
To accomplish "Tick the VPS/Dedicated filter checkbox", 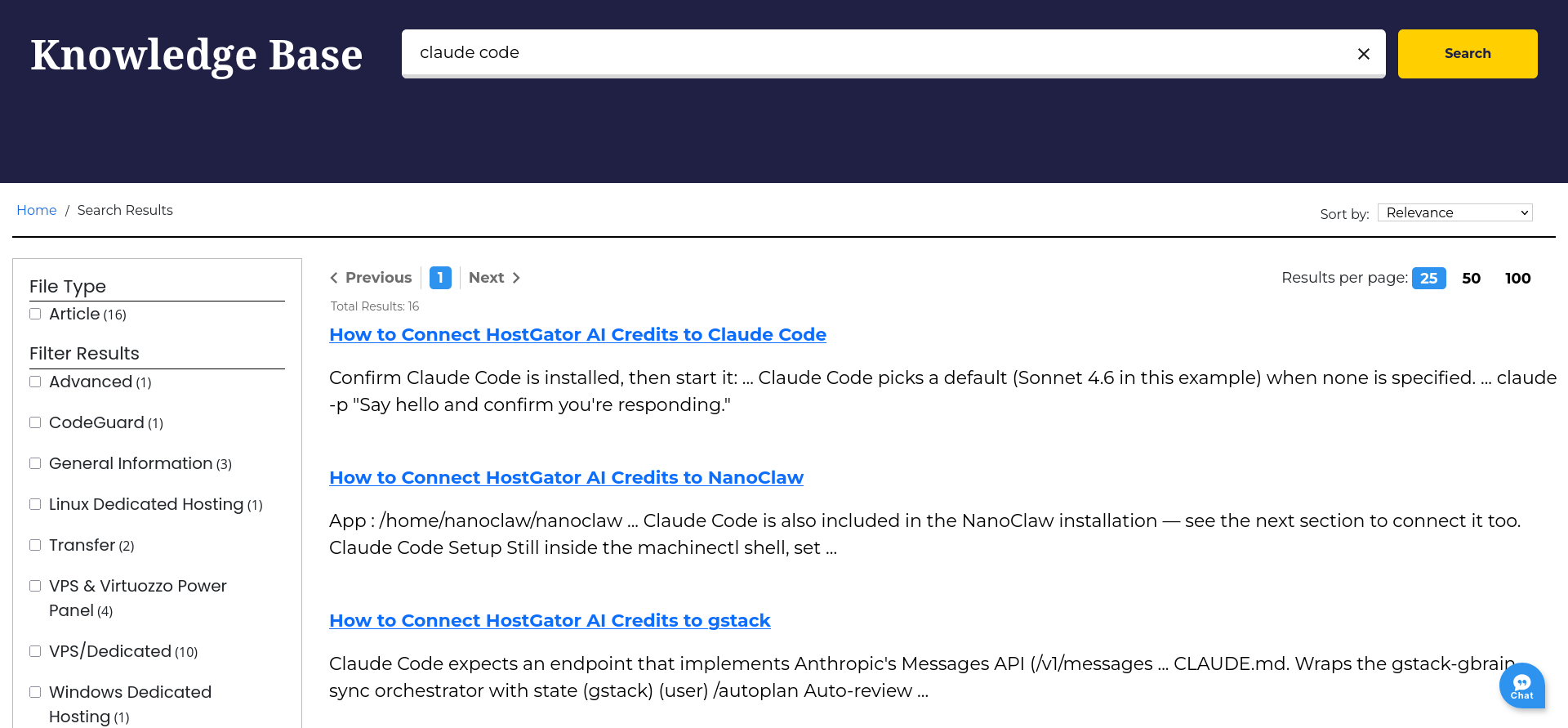I will 35,651.
